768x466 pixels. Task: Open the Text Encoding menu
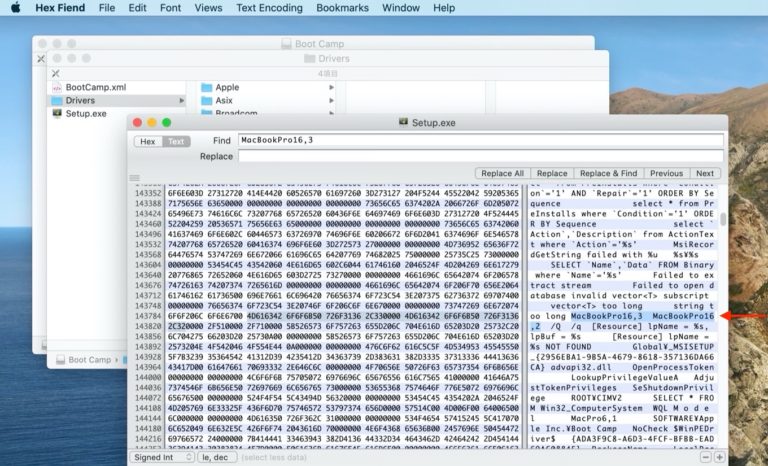(x=269, y=8)
